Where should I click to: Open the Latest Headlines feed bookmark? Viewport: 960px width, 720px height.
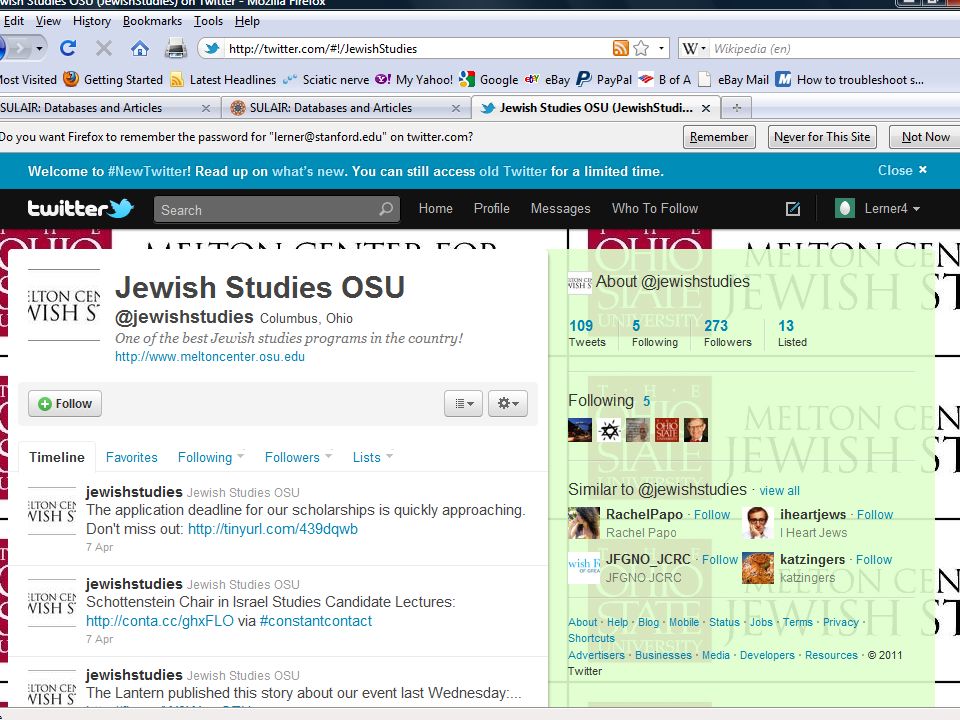click(223, 80)
